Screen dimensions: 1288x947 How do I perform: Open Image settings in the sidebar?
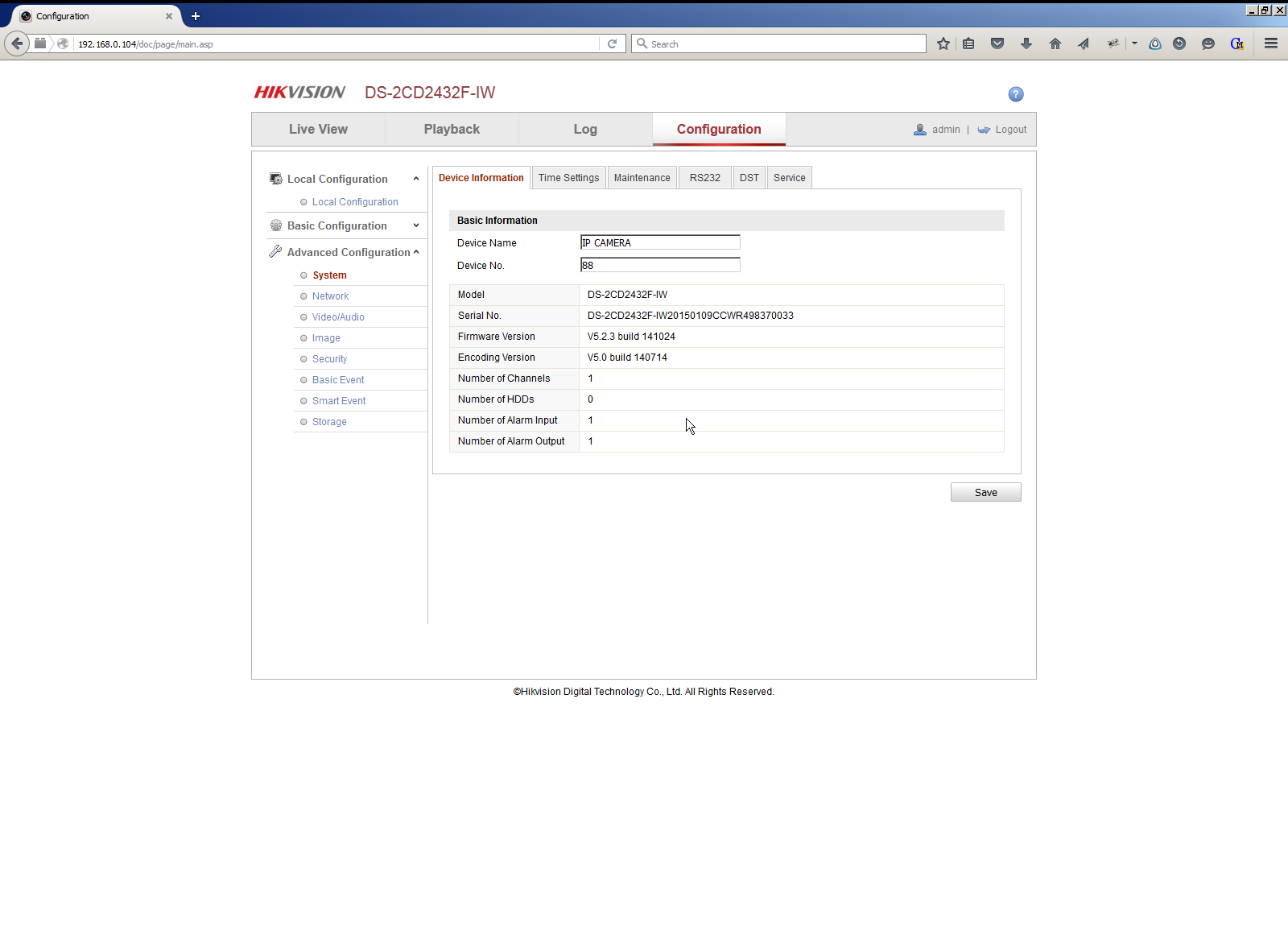pyautogui.click(x=326, y=338)
